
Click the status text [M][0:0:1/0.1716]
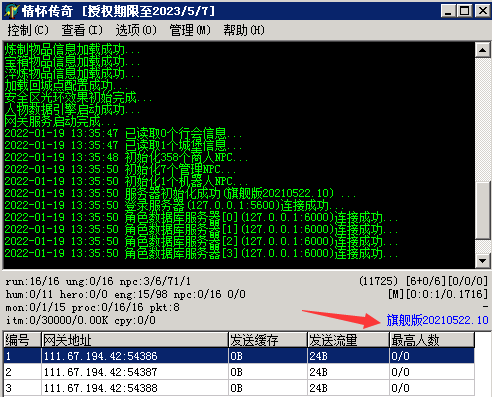[438, 294]
